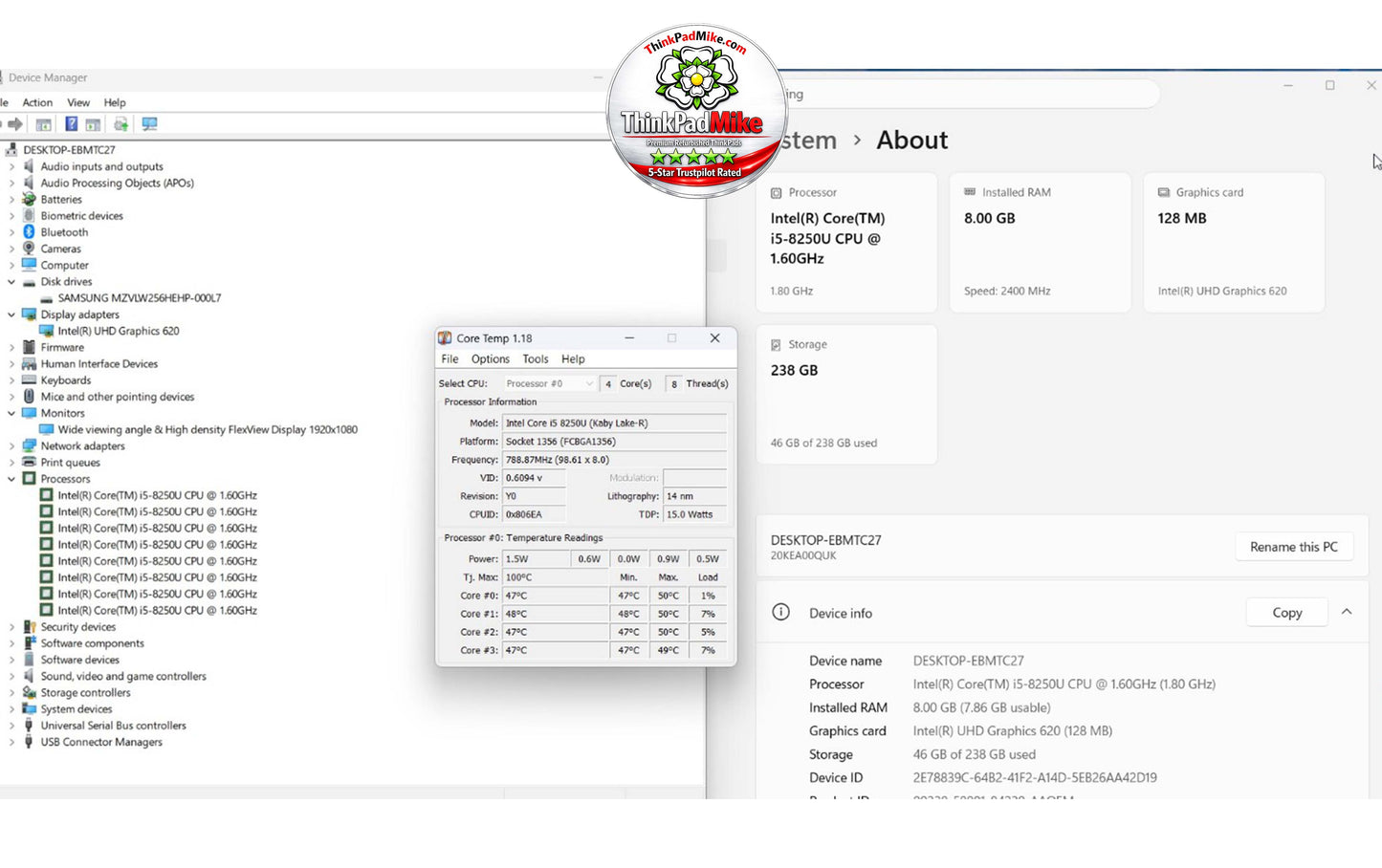
Task: Click the Storage 238 GB card
Action: pos(846,395)
